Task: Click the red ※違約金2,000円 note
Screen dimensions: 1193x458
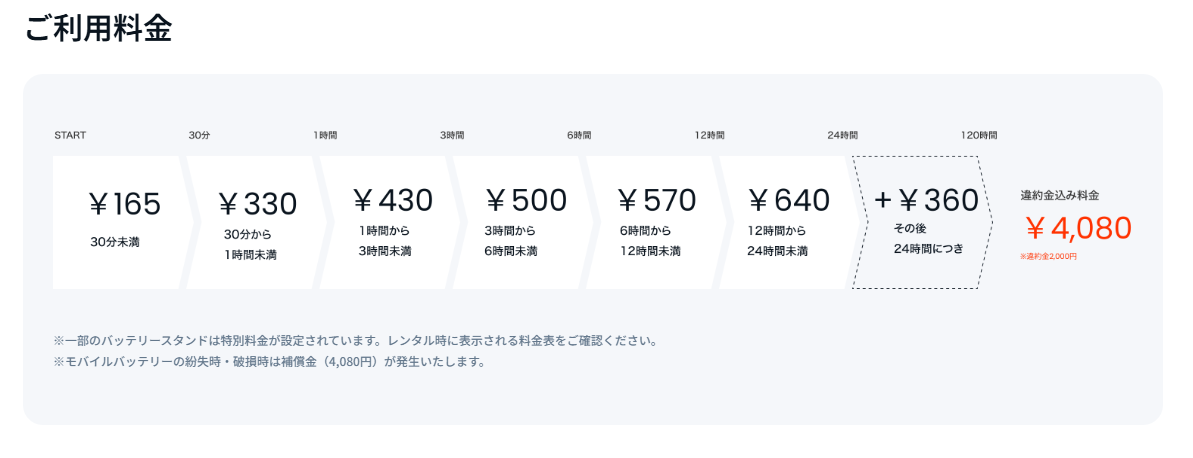Action: click(1048, 256)
